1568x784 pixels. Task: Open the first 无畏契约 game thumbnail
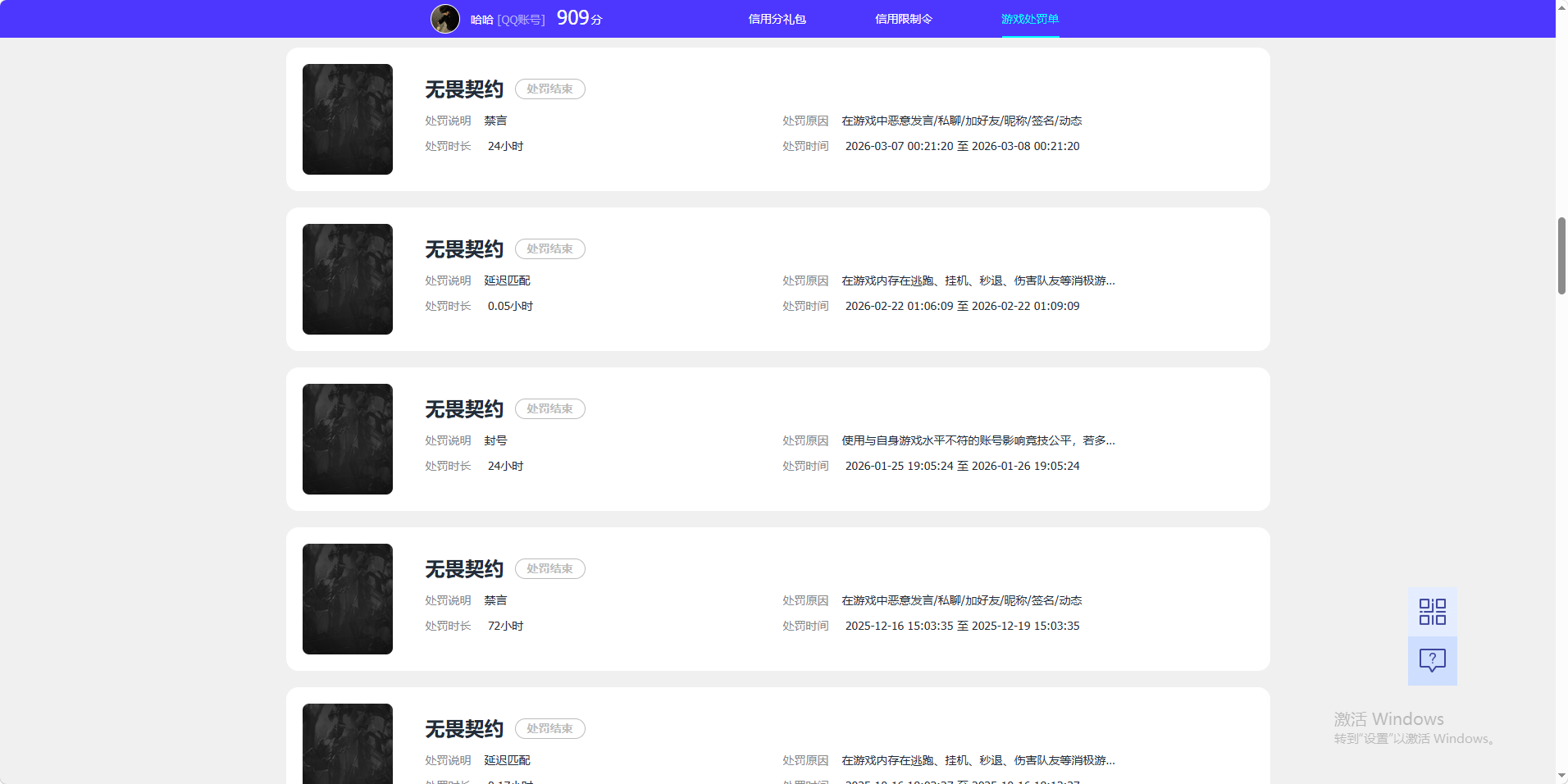tap(347, 119)
